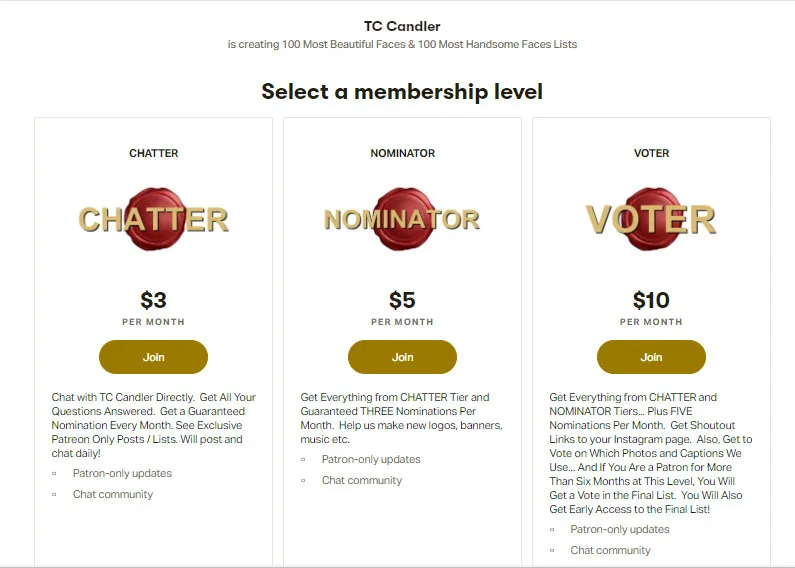795x568 pixels.
Task: Click the $10 per month price
Action: pyautogui.click(x=651, y=300)
